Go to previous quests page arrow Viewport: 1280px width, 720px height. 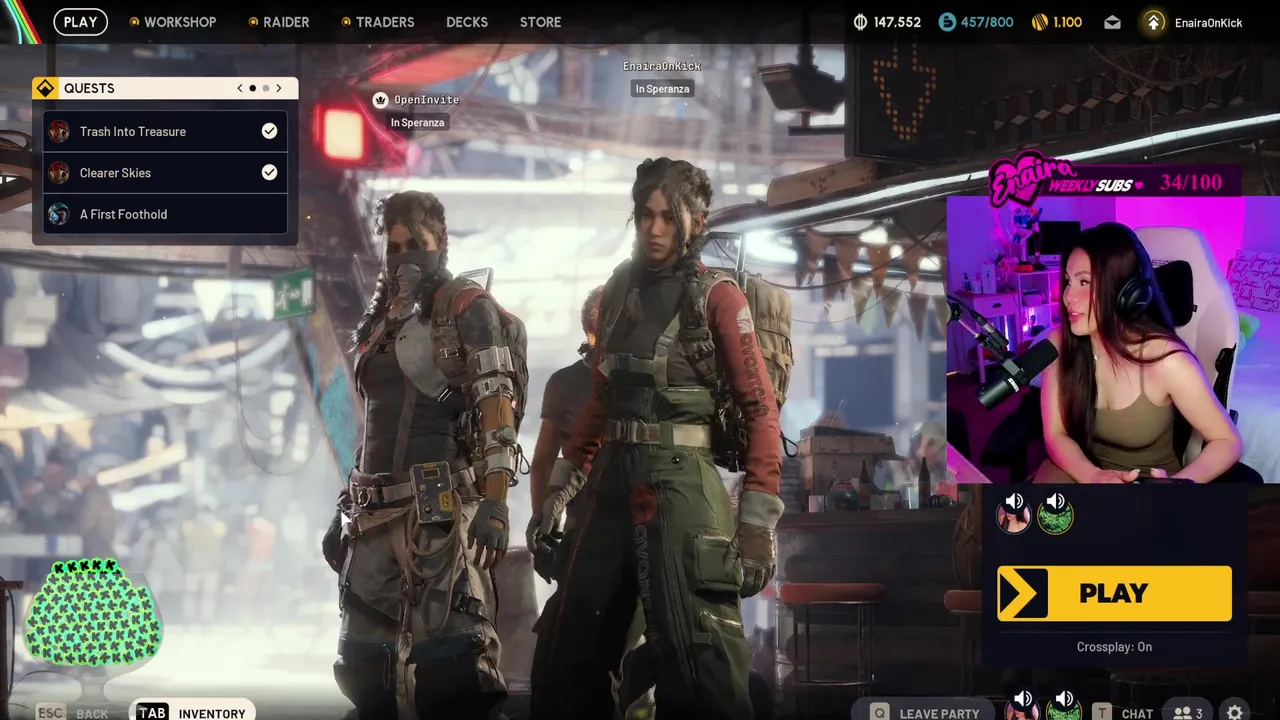coord(240,88)
